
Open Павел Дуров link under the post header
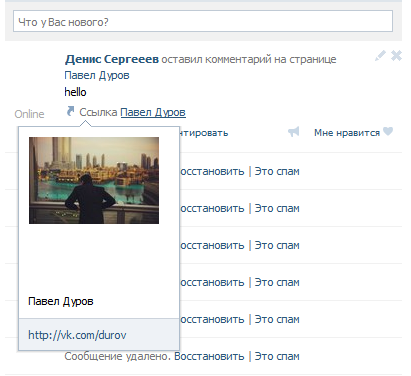pyautogui.click(x=97, y=75)
